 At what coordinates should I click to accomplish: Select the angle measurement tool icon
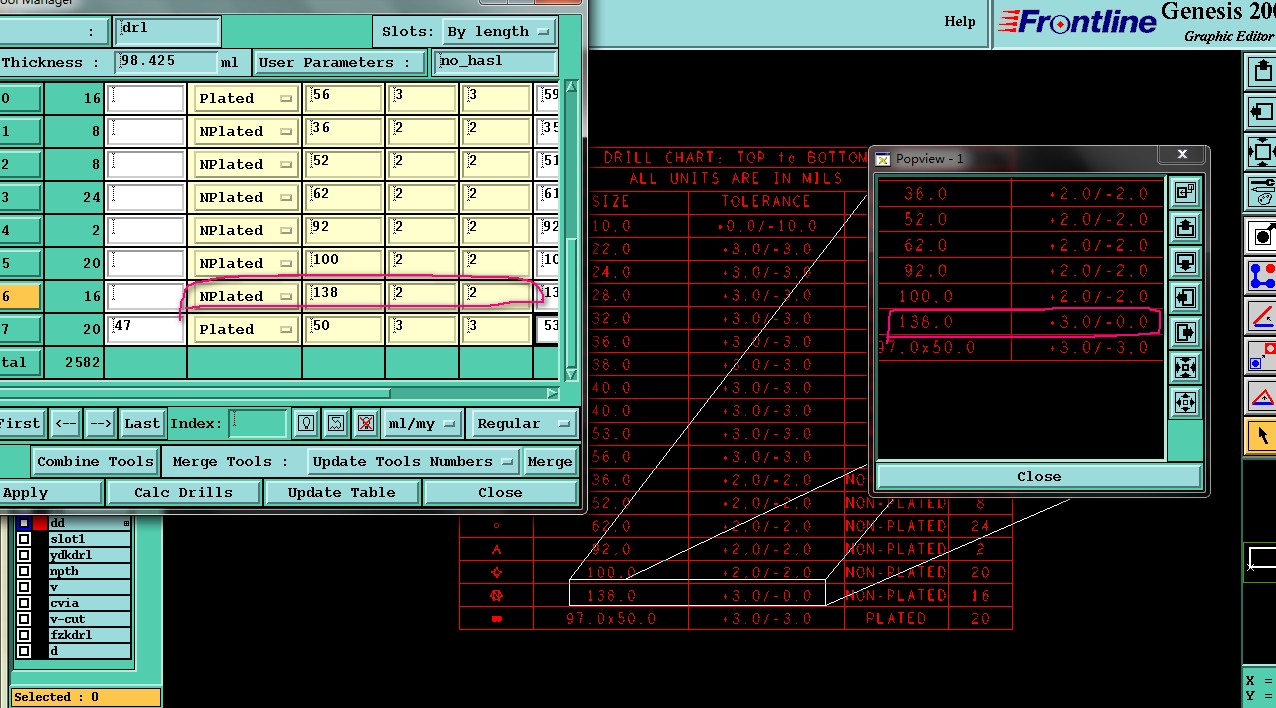(x=1261, y=315)
